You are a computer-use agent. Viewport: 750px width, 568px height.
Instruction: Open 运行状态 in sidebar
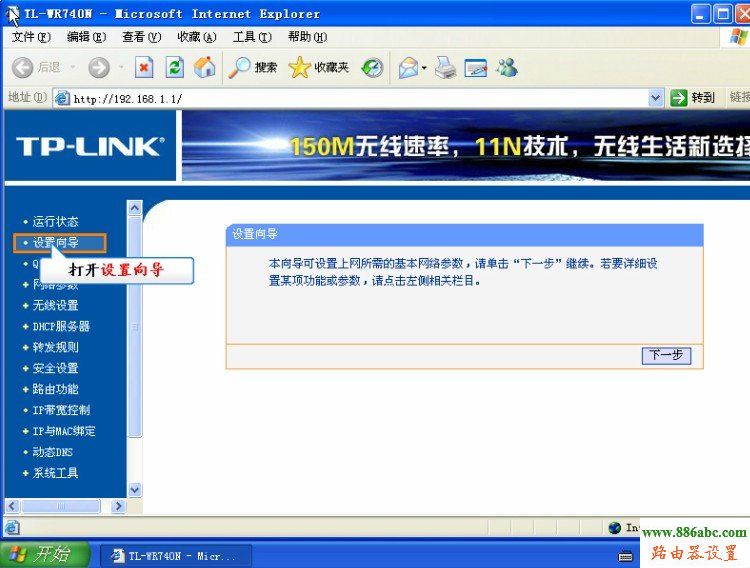pos(55,222)
